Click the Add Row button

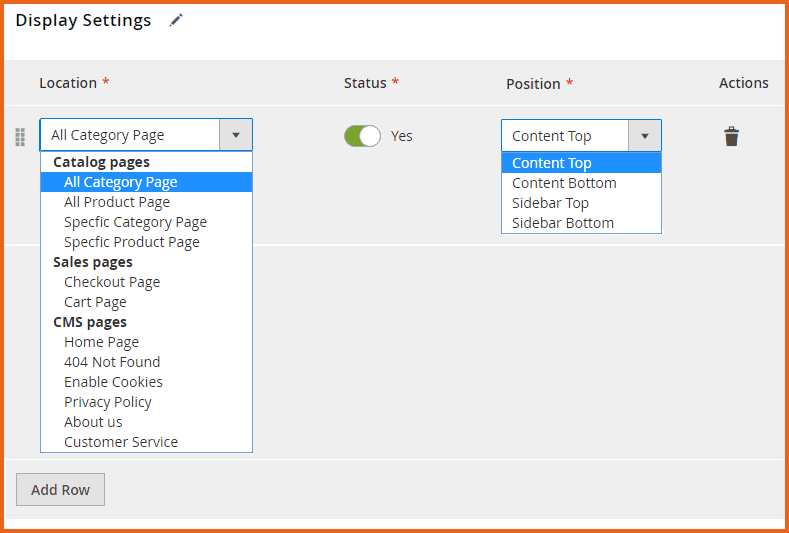(x=60, y=490)
